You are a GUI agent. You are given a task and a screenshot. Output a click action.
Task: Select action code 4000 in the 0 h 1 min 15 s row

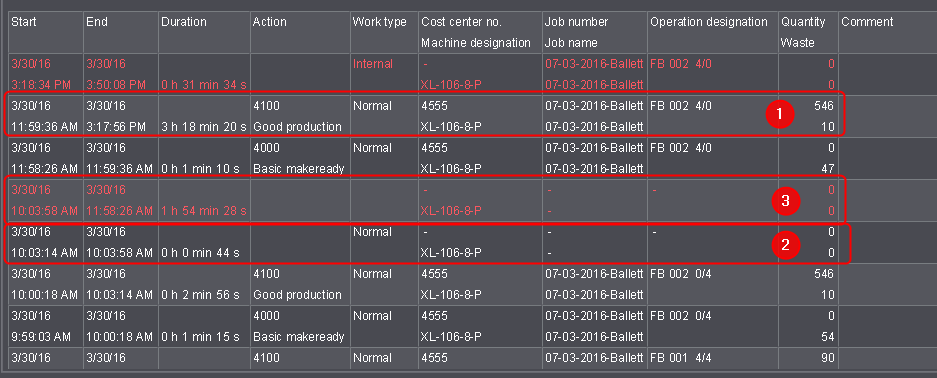(x=266, y=316)
